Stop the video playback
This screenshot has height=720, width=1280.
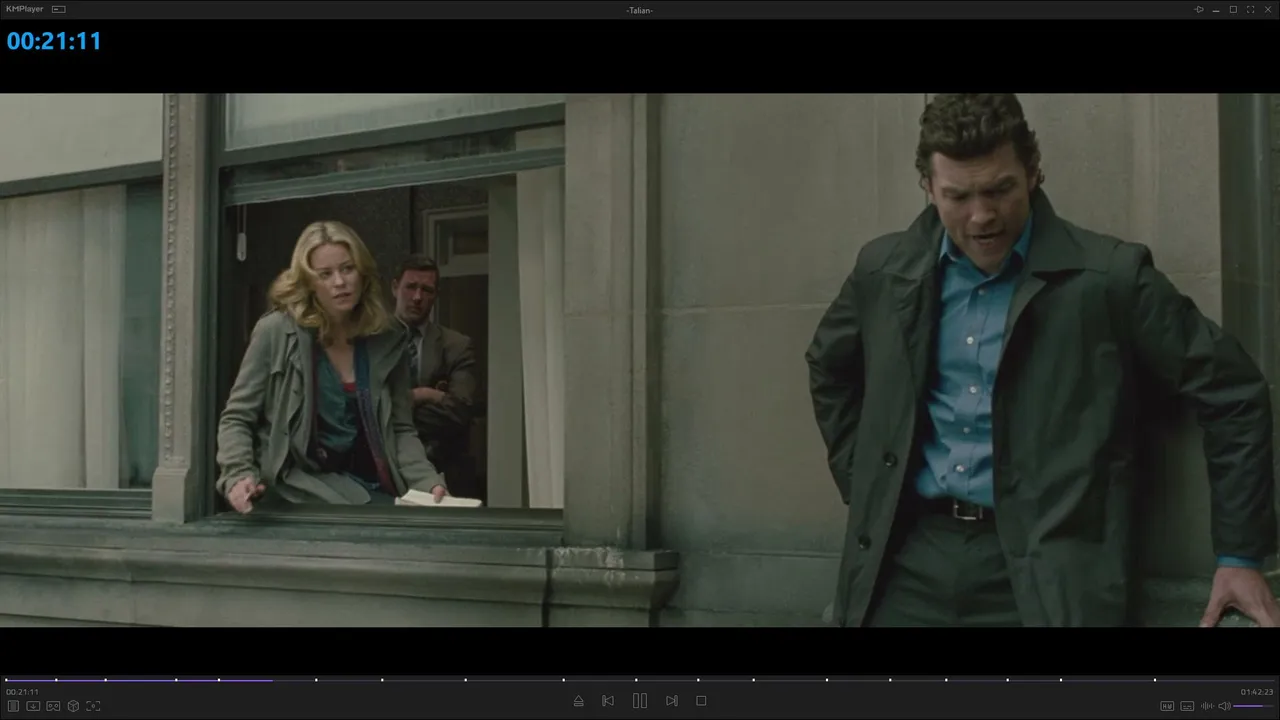tap(701, 701)
